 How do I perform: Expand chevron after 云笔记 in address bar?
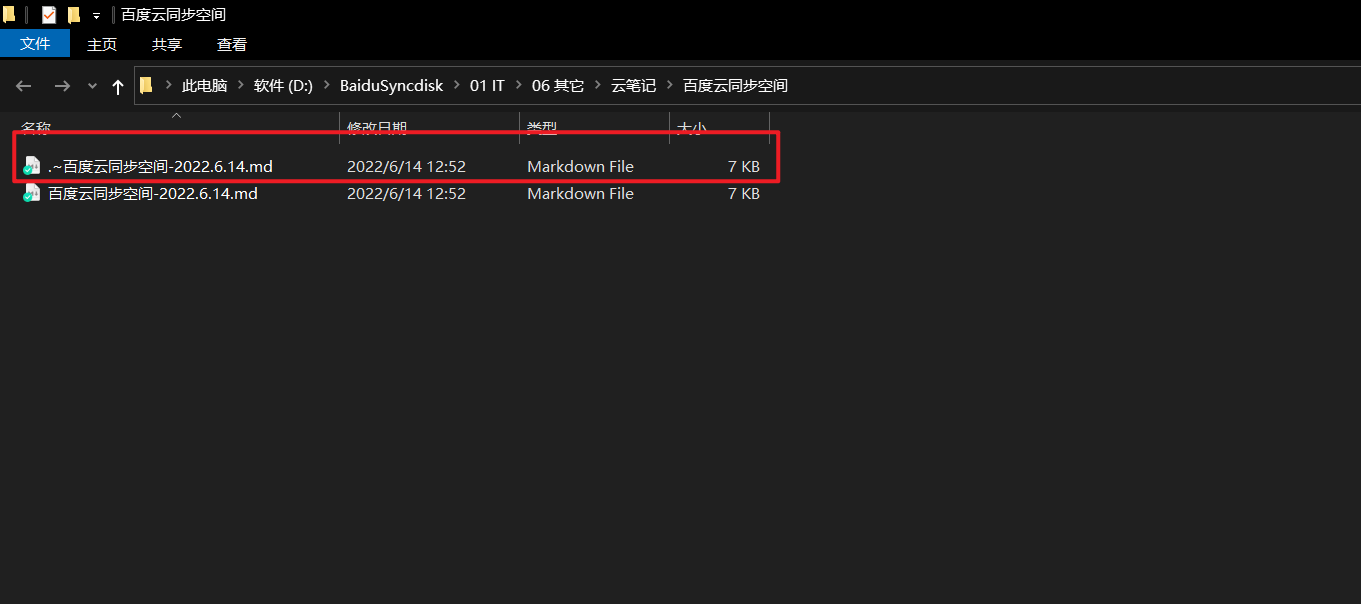click(x=670, y=86)
